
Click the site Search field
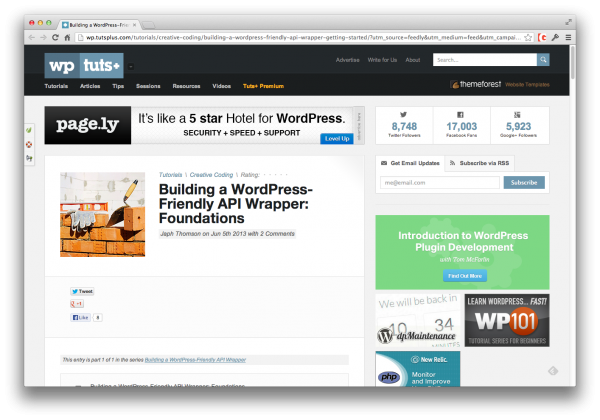pos(485,60)
